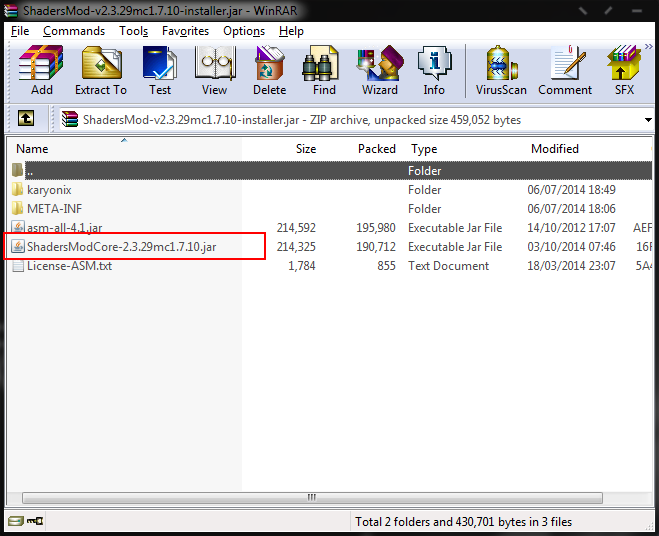Click the WinRAR title bar app icon
The height and width of the screenshot is (536, 659).
click(x=11, y=11)
